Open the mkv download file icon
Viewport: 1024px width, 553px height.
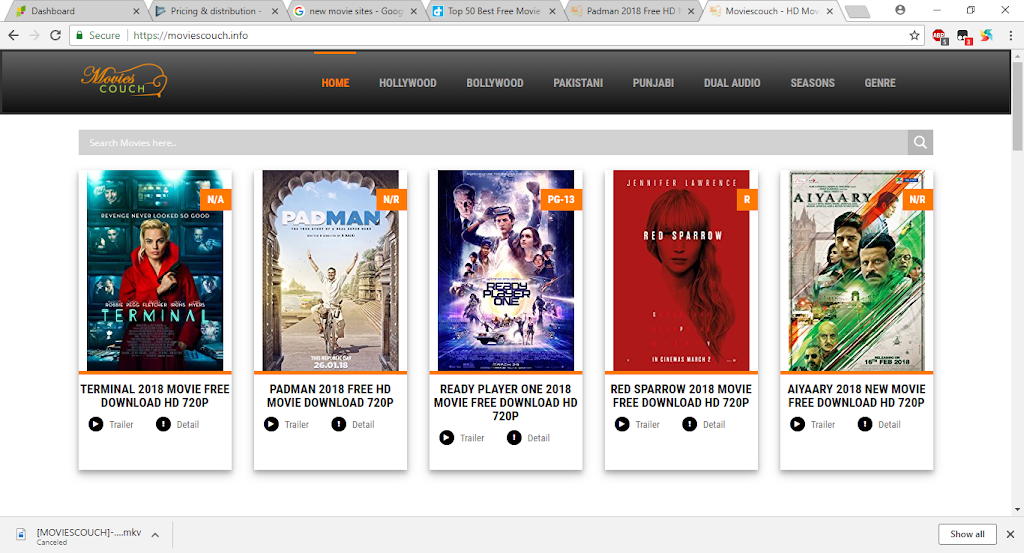click(x=21, y=534)
